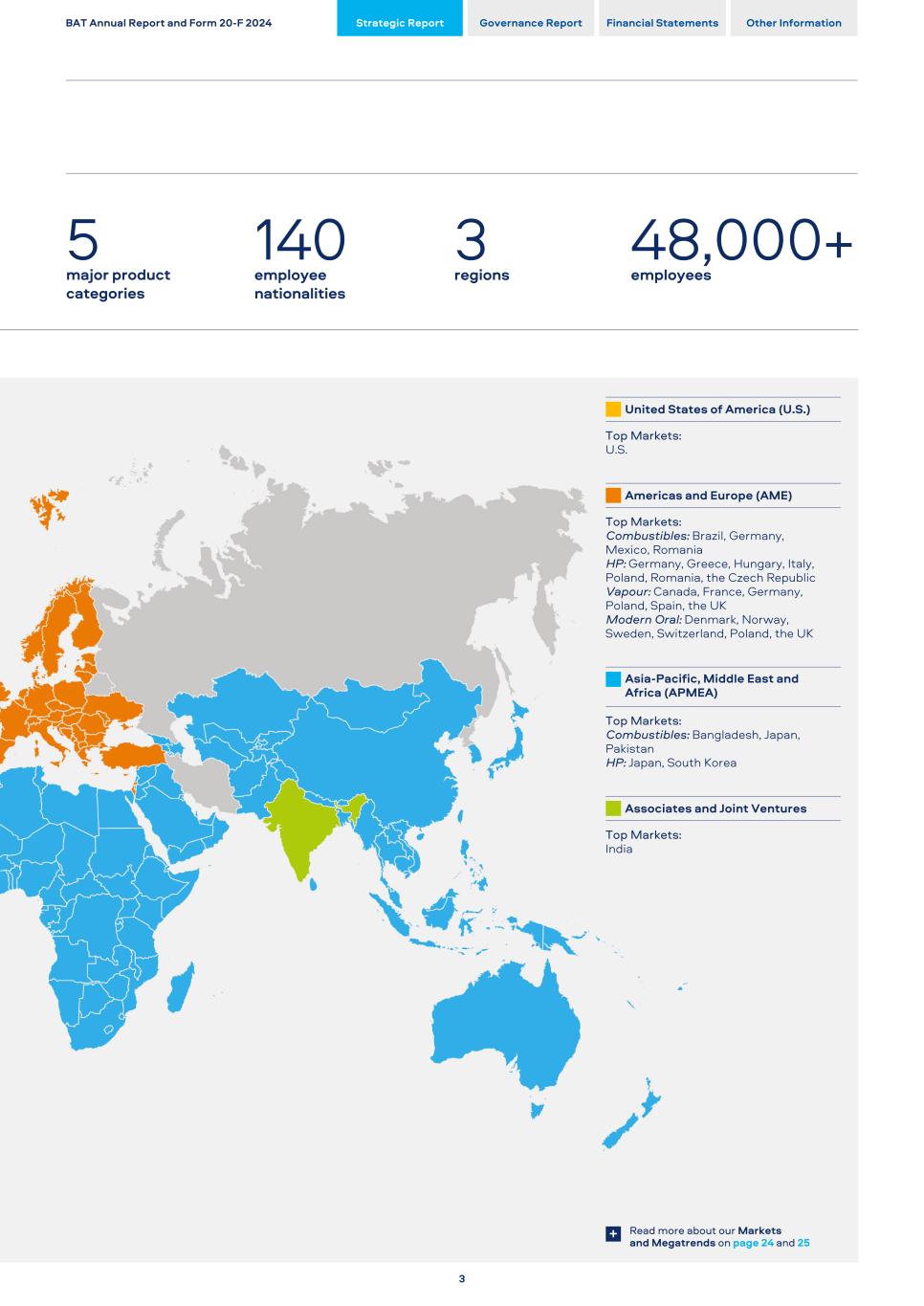Follow the page 25 link
The height and width of the screenshot is (1306, 924).
tap(803, 1243)
